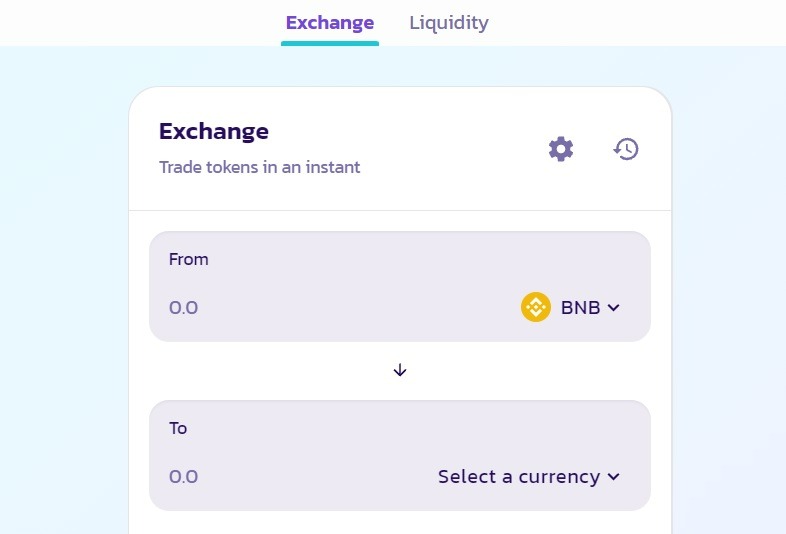Viewport: 786px width, 534px height.
Task: Select the Exchange tab
Action: 329,22
